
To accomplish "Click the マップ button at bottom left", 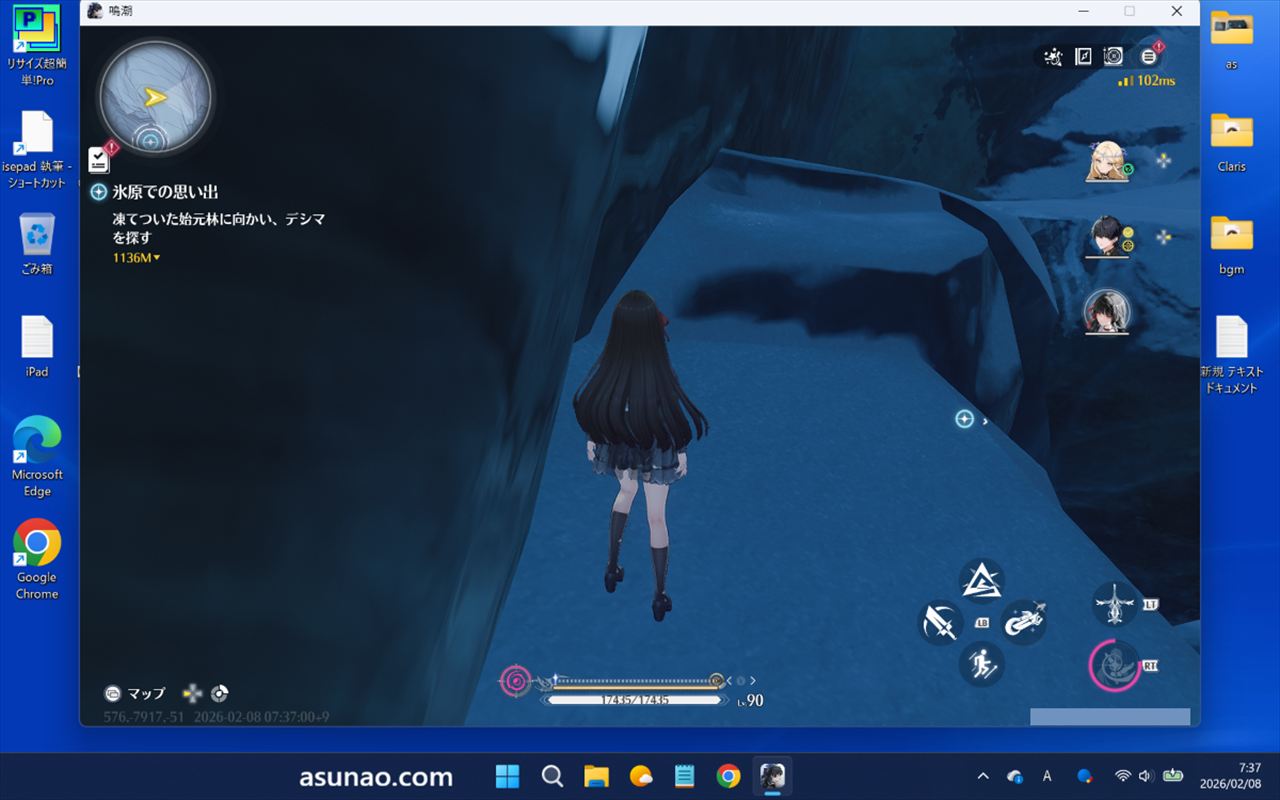I will [135, 693].
